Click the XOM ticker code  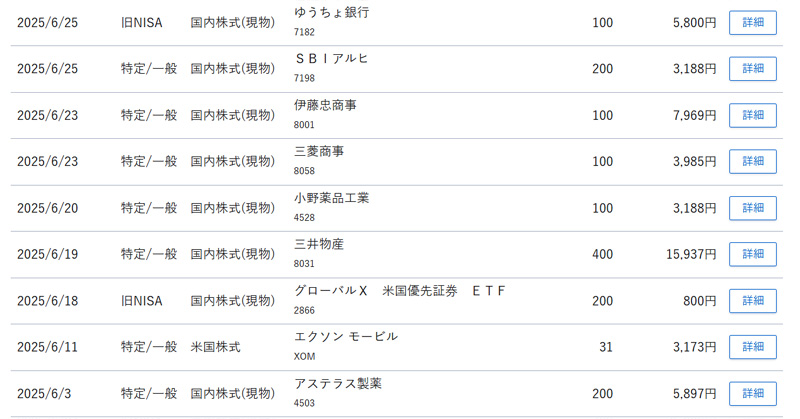[305, 356]
